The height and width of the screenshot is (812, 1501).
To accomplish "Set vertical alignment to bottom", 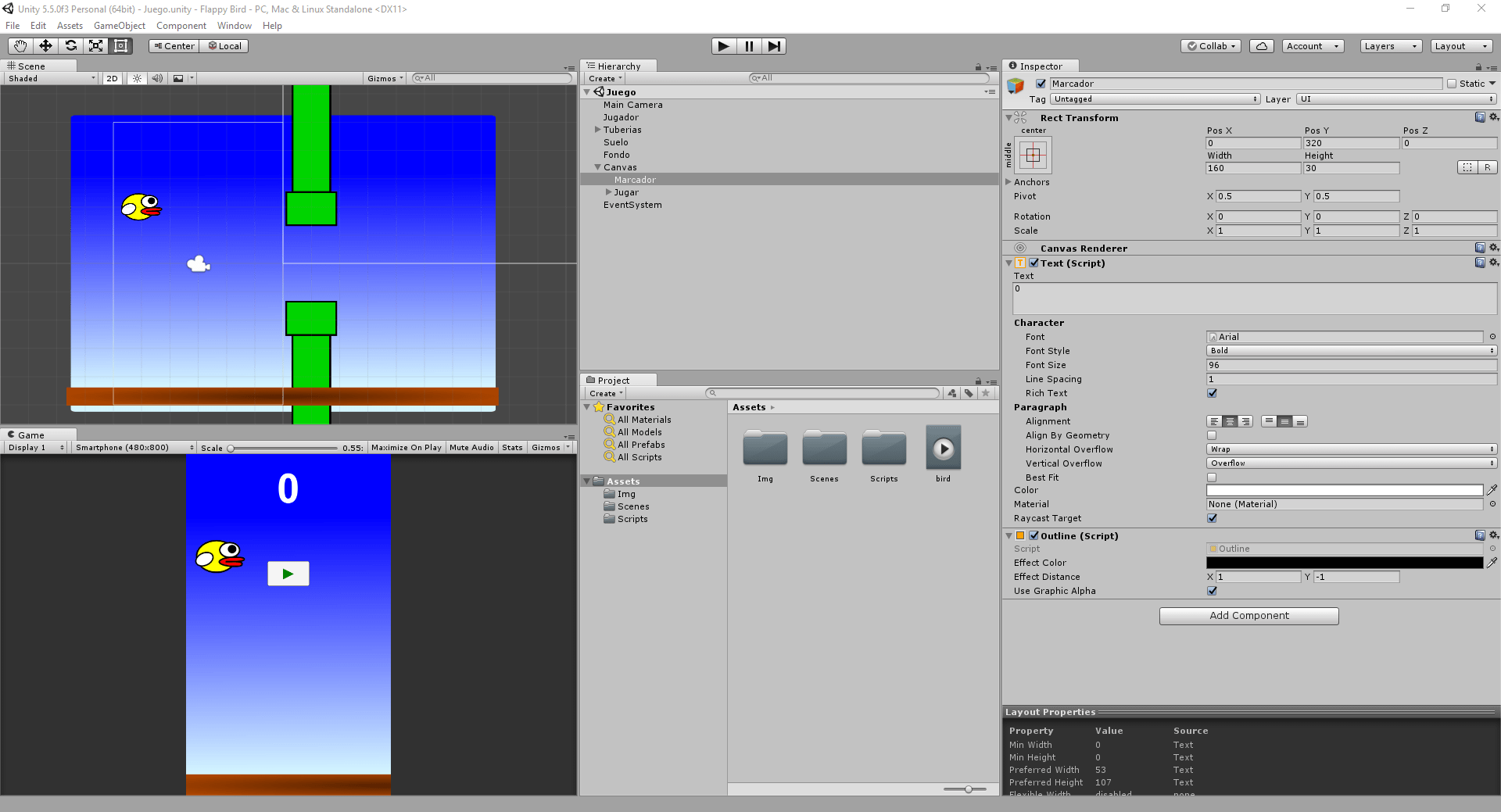I will click(x=1300, y=421).
